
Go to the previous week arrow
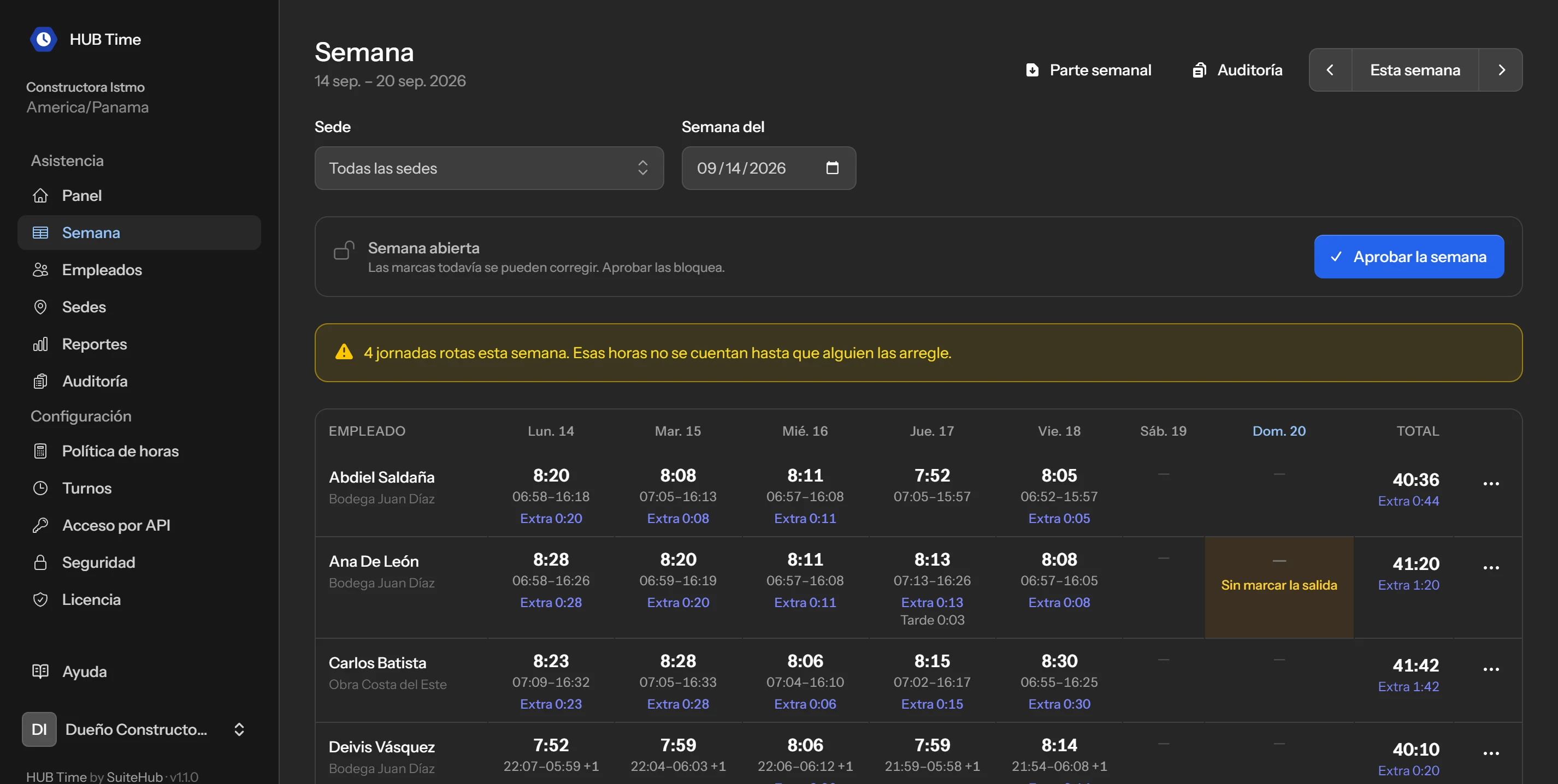coord(1330,70)
